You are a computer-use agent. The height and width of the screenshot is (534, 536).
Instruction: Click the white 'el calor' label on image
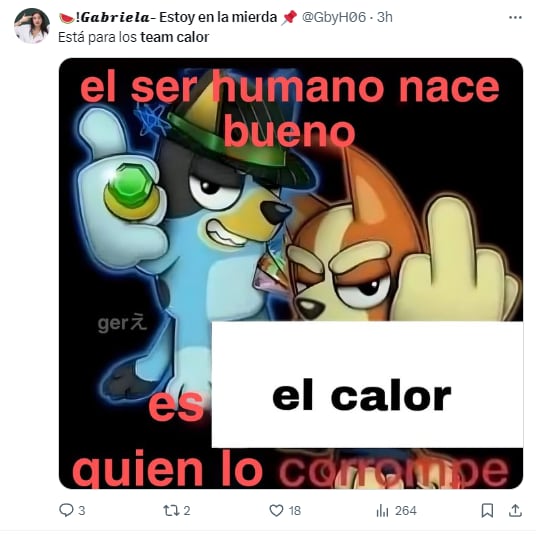[367, 384]
